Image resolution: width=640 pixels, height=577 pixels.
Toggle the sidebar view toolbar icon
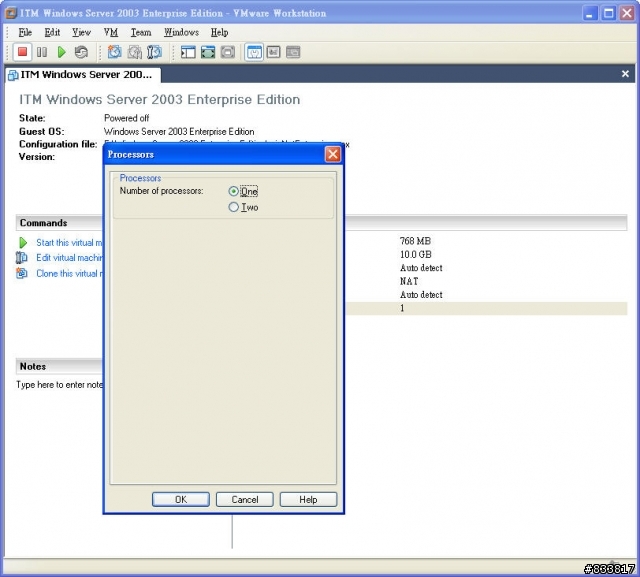[x=188, y=52]
